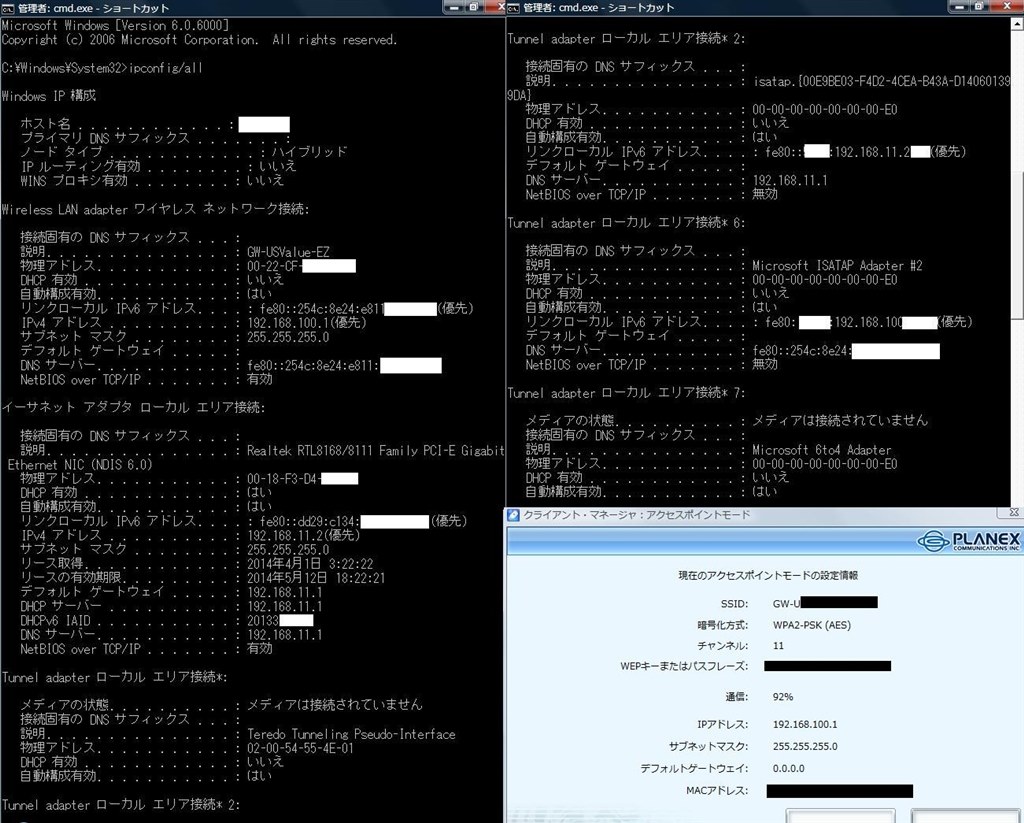Click 'Realtek RTL8168/8111 Family PCI-E Gigabit' text
This screenshot has width=1024, height=823.
[x=376, y=451]
